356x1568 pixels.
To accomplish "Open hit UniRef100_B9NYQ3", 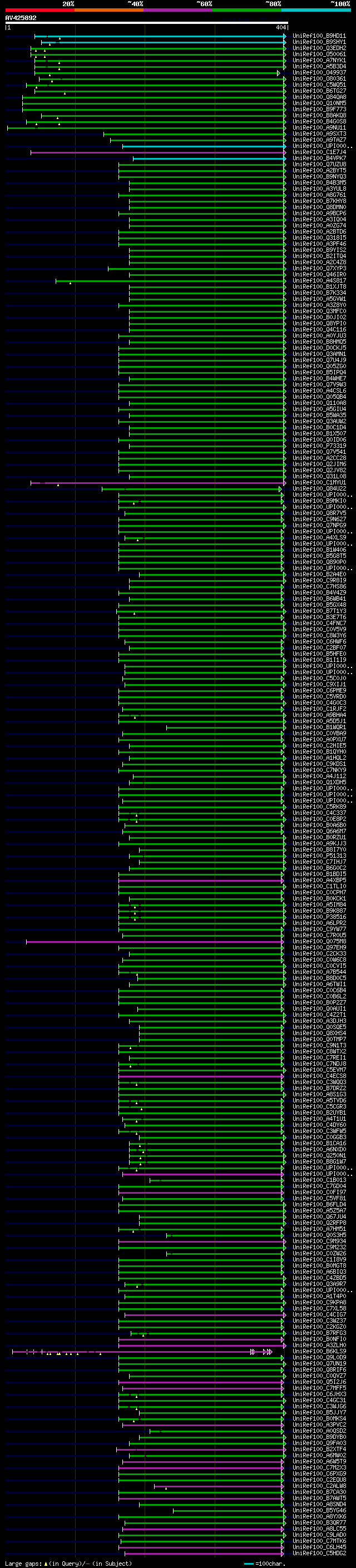I will [319, 176].
